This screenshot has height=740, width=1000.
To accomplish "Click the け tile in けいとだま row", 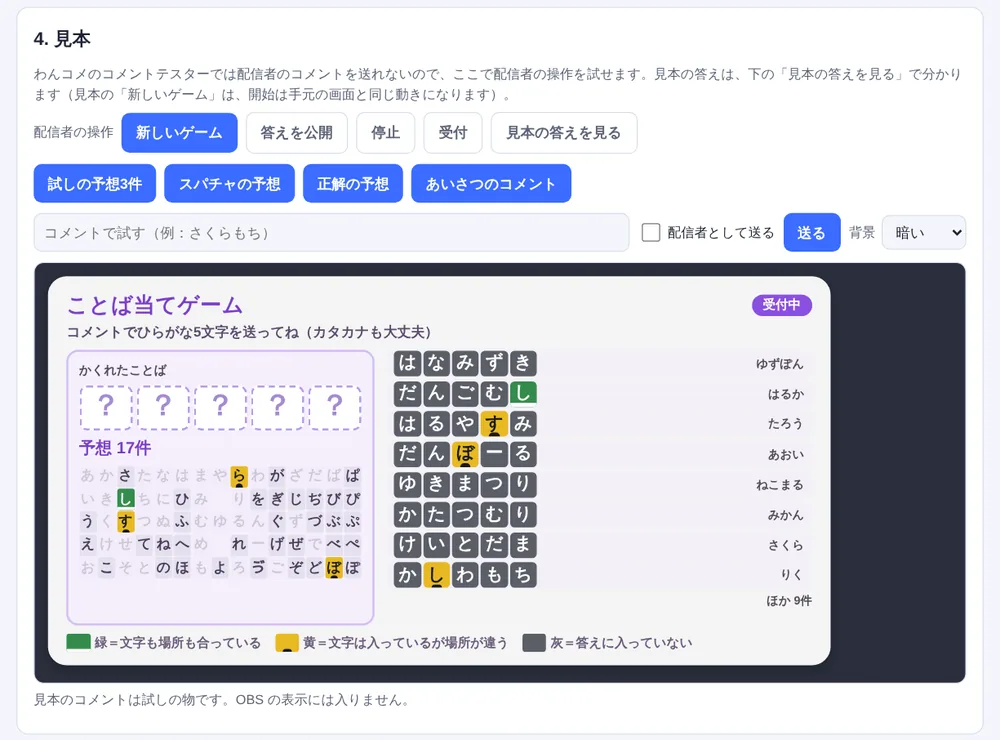I will 407,545.
